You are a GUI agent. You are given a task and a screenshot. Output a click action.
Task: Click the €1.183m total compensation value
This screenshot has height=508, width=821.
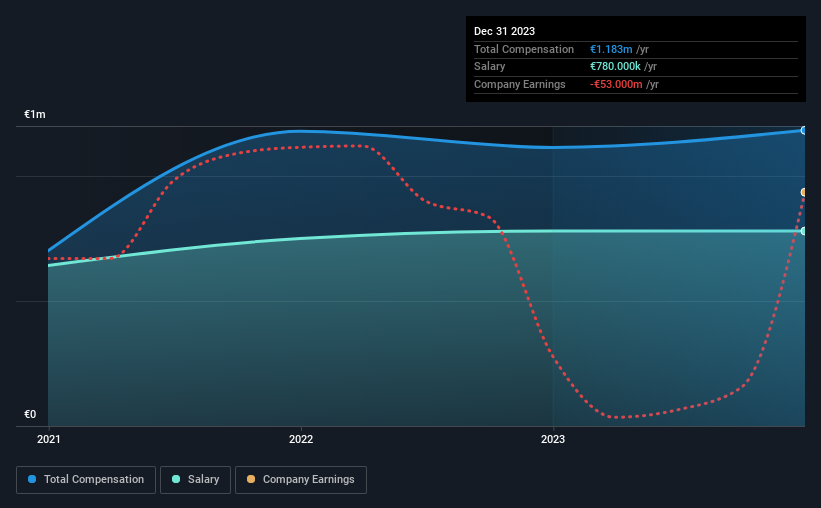pyautogui.click(x=611, y=49)
